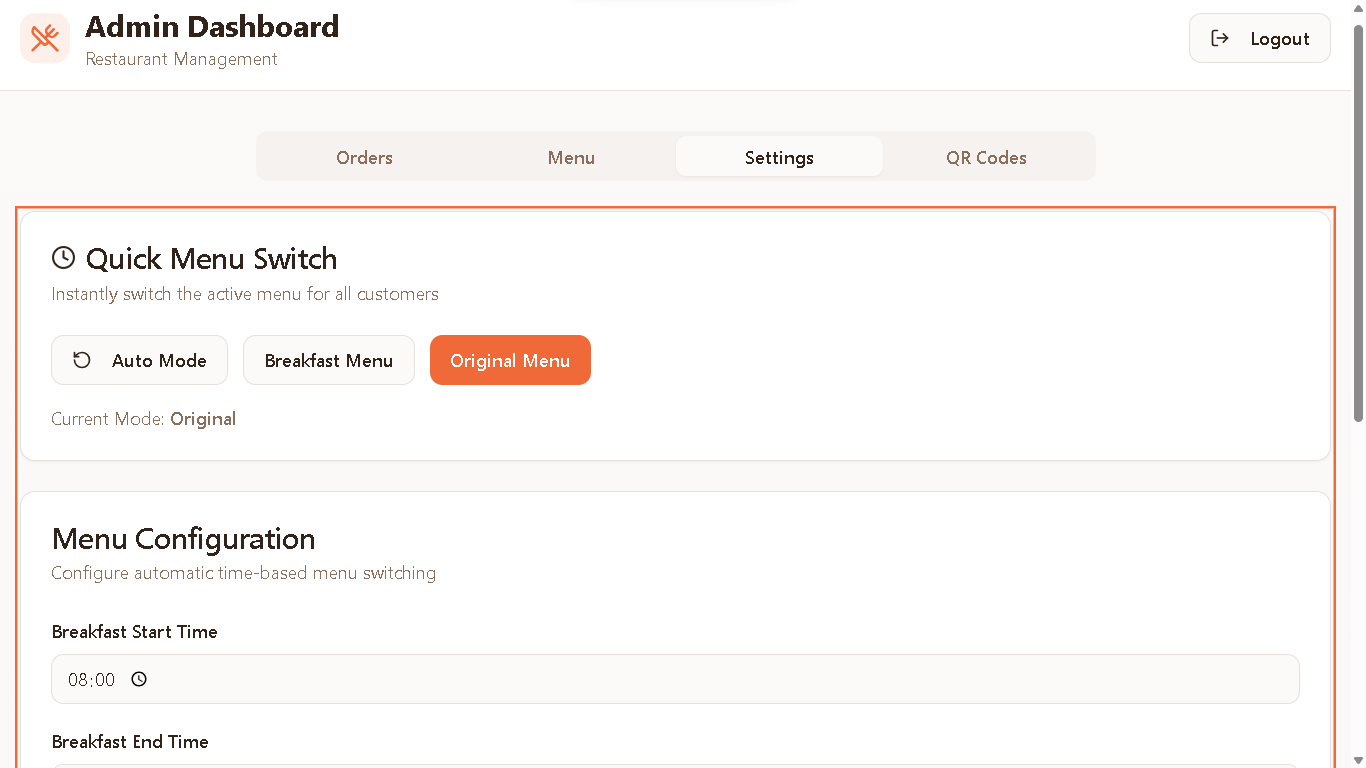The width and height of the screenshot is (1366, 768).
Task: Click the scrollbar down arrow
Action: (1358, 759)
